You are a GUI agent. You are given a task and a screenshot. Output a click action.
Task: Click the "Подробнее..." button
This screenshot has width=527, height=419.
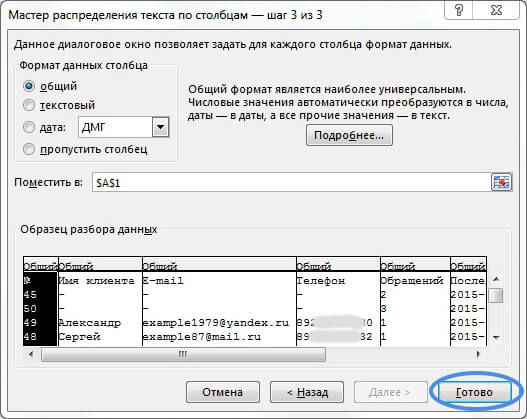(x=349, y=135)
